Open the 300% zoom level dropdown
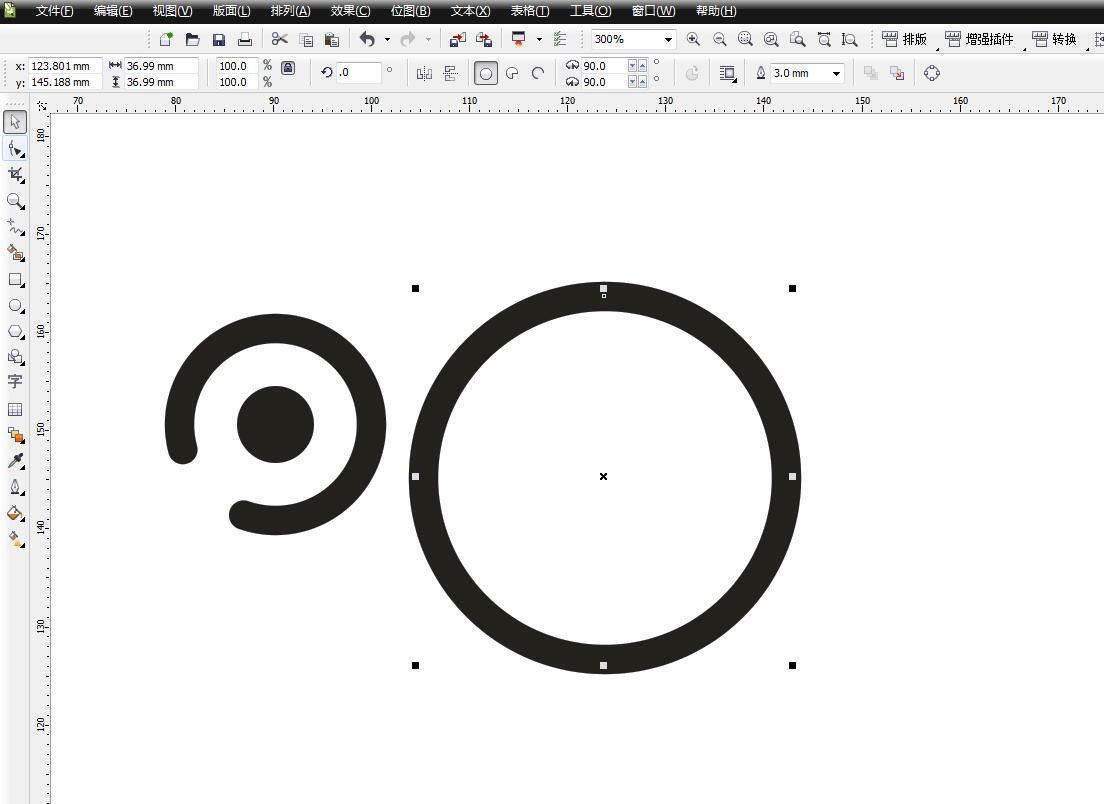This screenshot has height=804, width=1104. pyautogui.click(x=668, y=40)
